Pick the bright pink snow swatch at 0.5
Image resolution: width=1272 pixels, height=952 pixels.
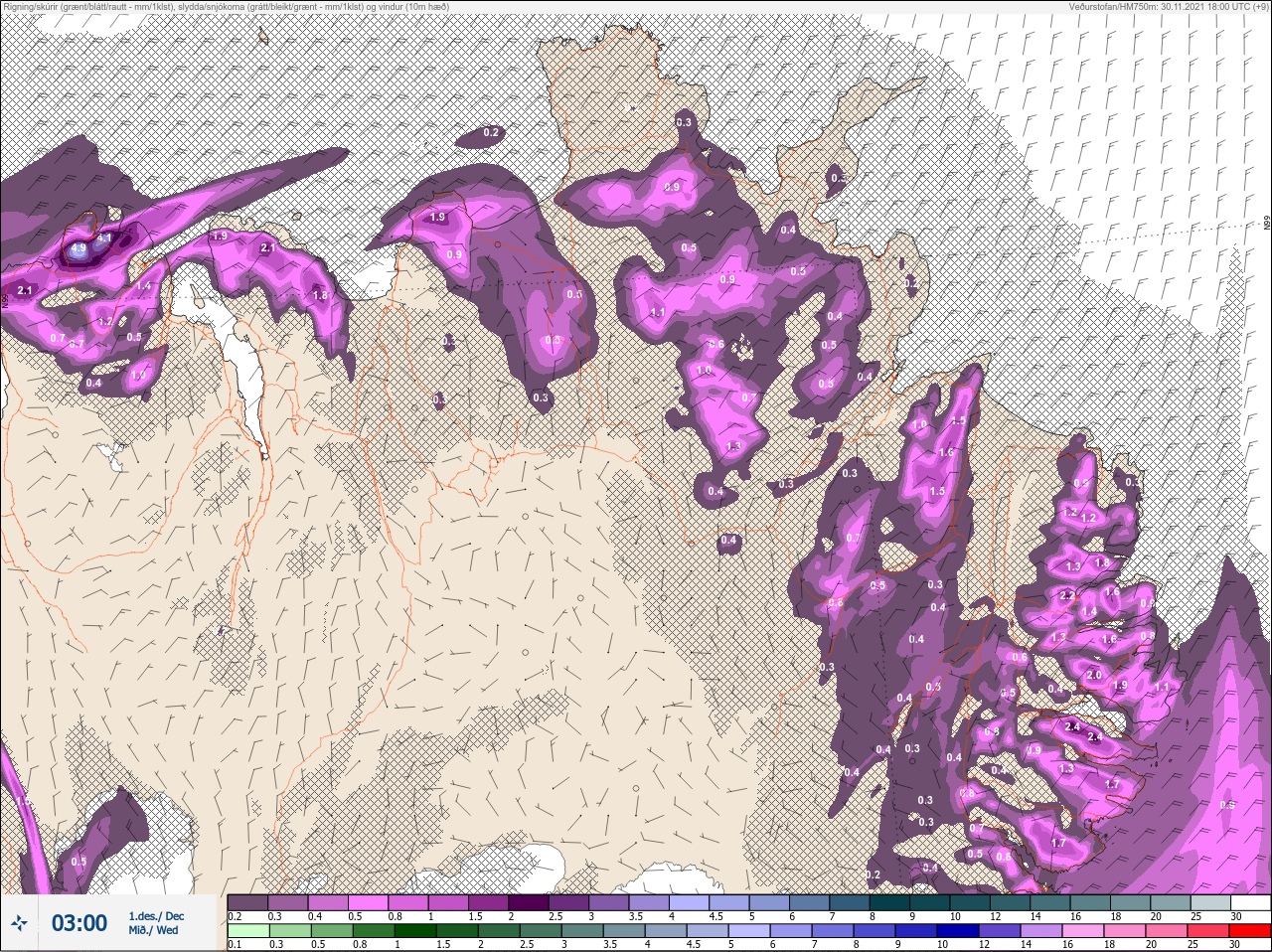[x=369, y=902]
